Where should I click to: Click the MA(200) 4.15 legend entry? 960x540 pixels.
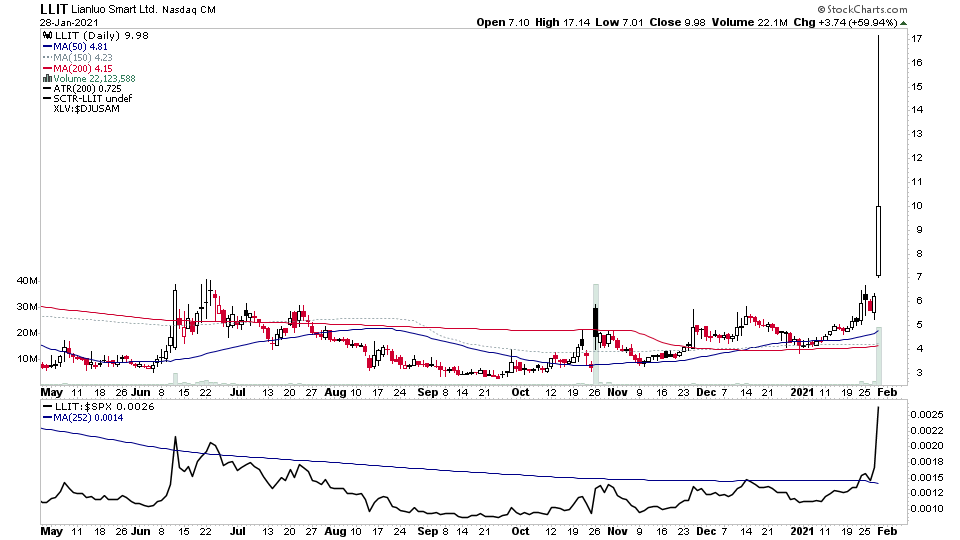(x=83, y=69)
